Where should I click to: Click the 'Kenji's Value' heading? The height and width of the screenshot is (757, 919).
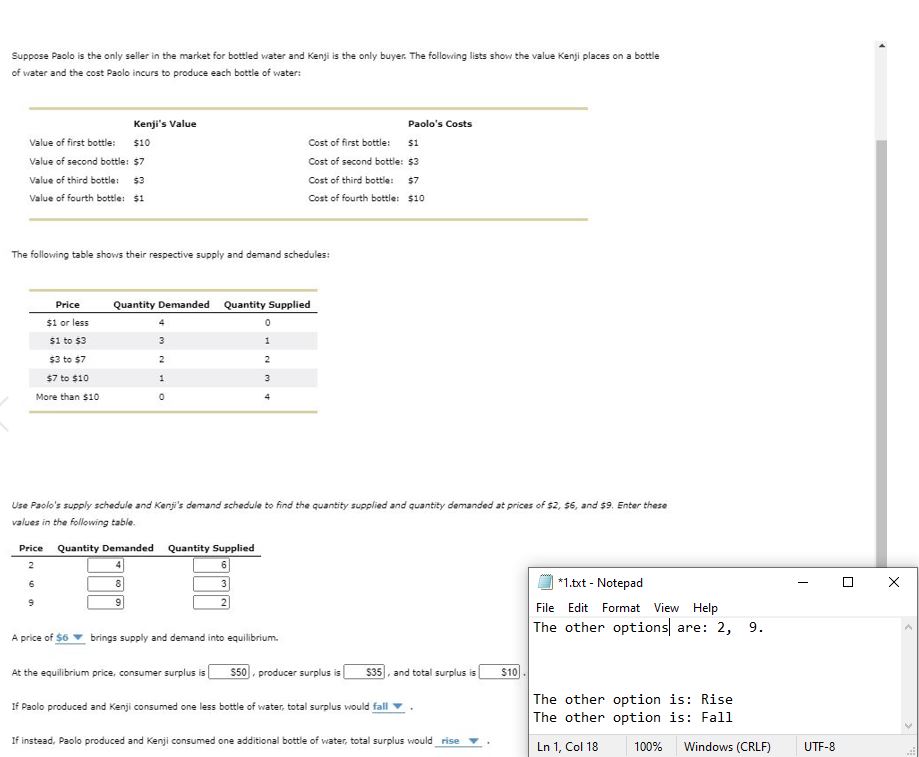coord(165,124)
